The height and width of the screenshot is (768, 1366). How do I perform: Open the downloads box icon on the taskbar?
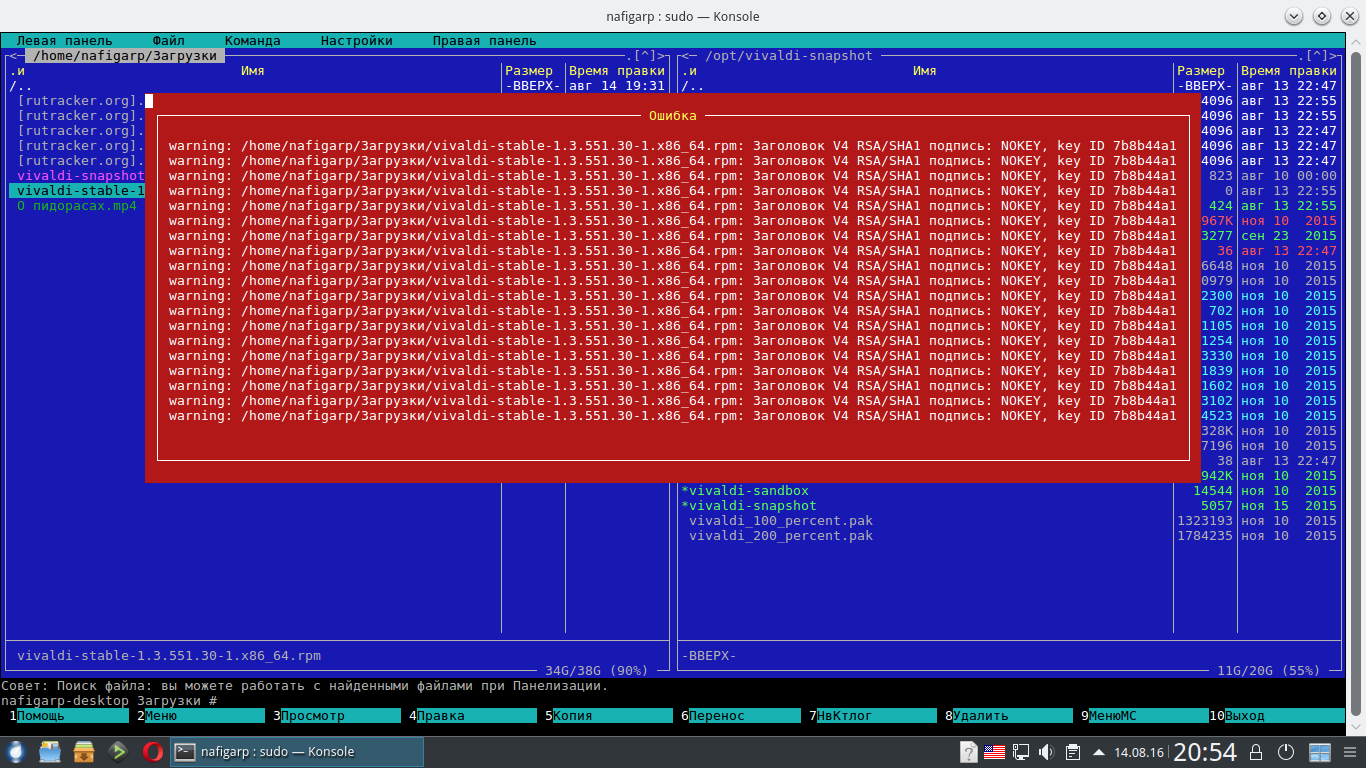[x=84, y=752]
